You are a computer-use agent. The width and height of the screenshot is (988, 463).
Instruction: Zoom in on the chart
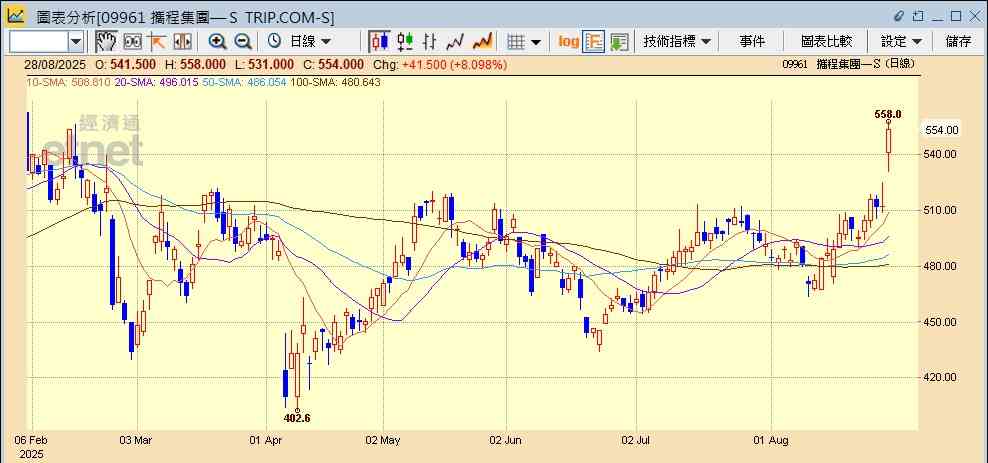[x=217, y=42]
